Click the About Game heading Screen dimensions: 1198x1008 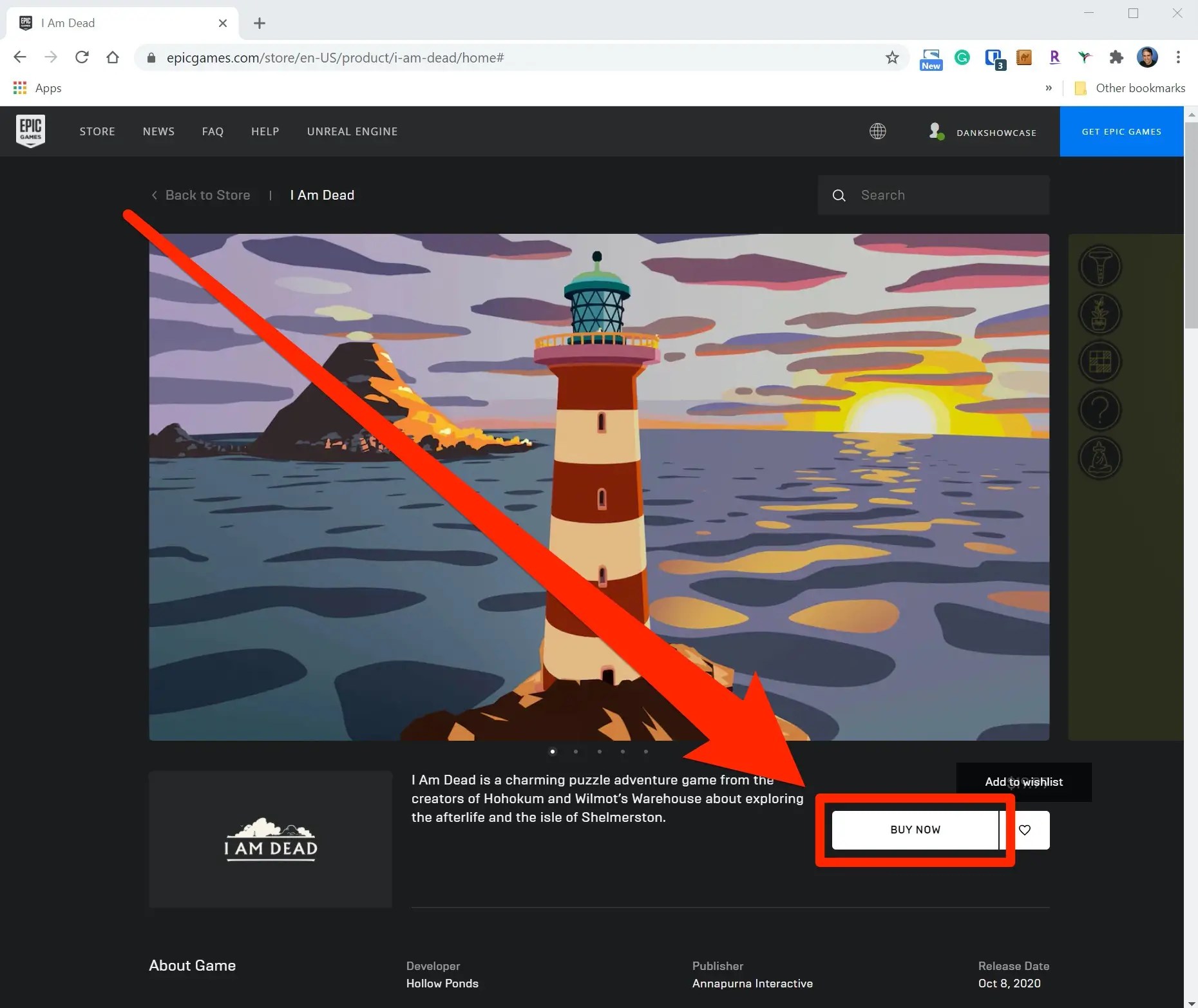pyautogui.click(x=193, y=965)
